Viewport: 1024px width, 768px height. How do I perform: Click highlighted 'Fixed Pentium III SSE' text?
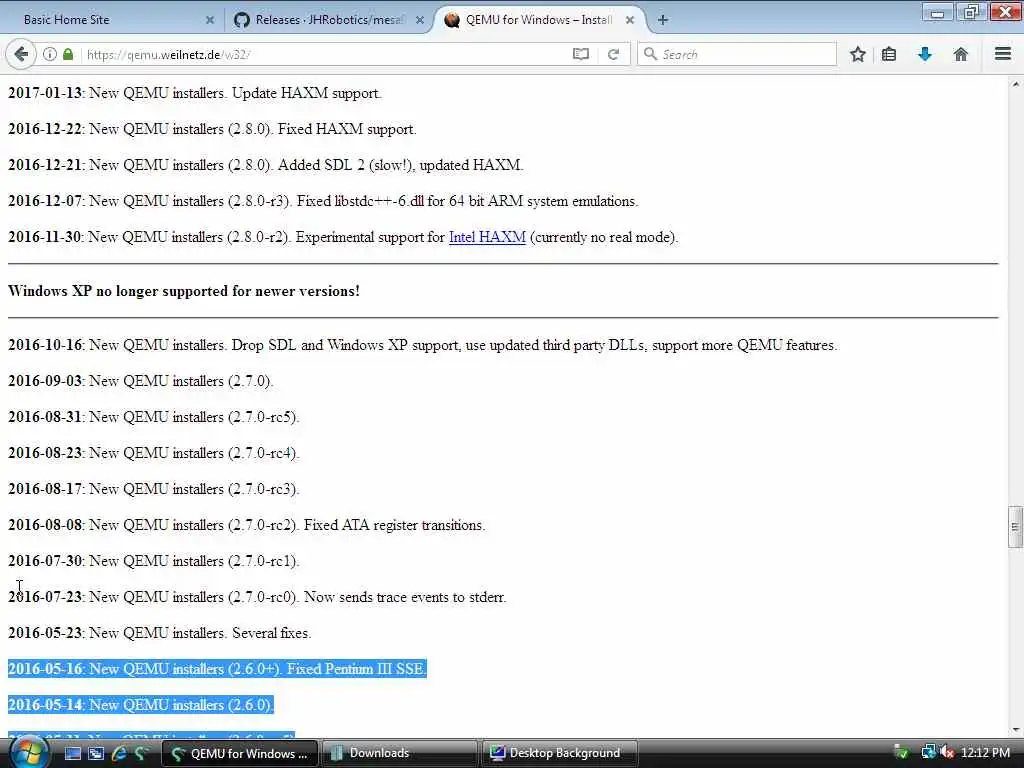[356, 669]
